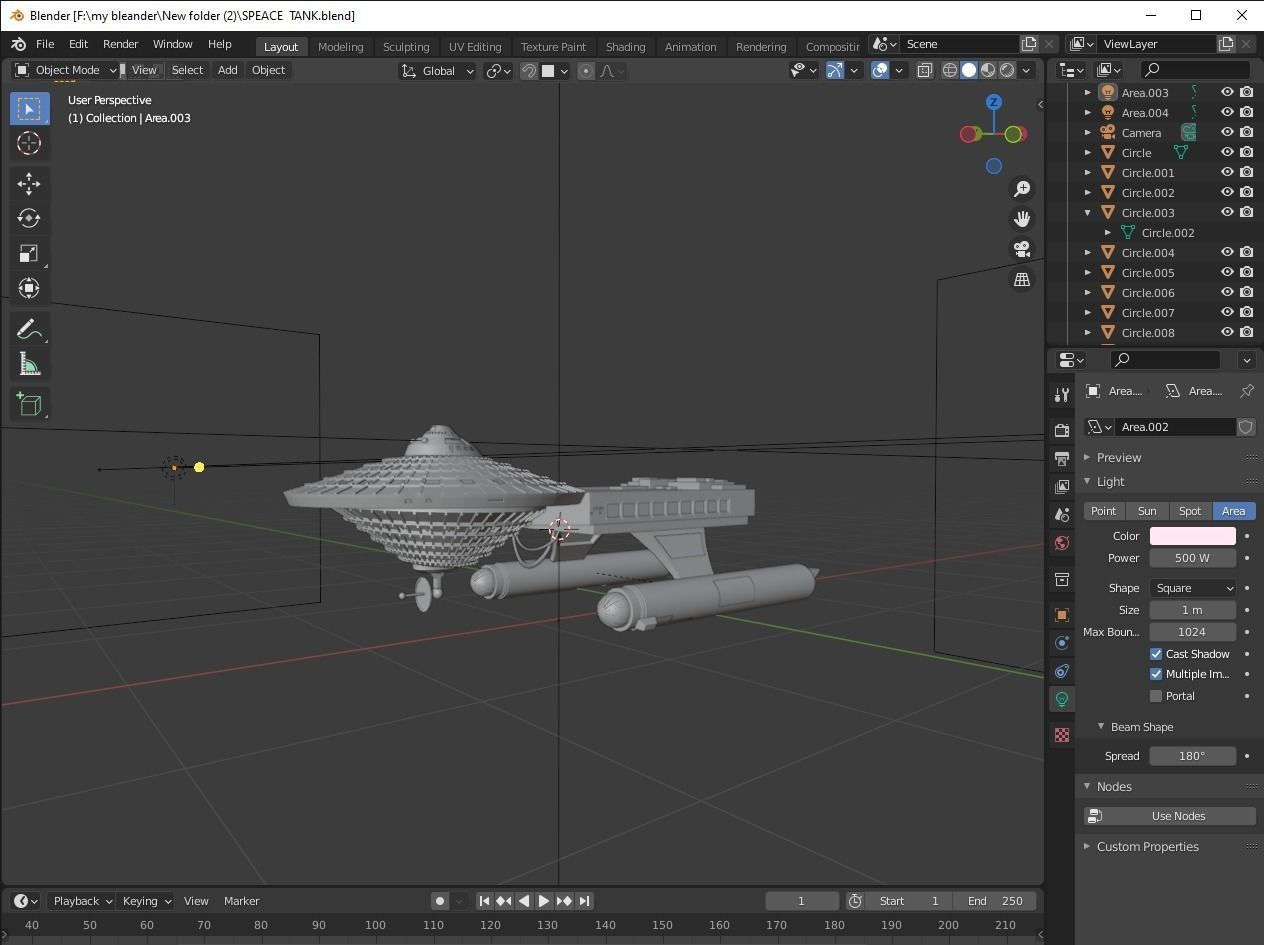Hide Camera in viewport via eye icon

tap(1227, 132)
